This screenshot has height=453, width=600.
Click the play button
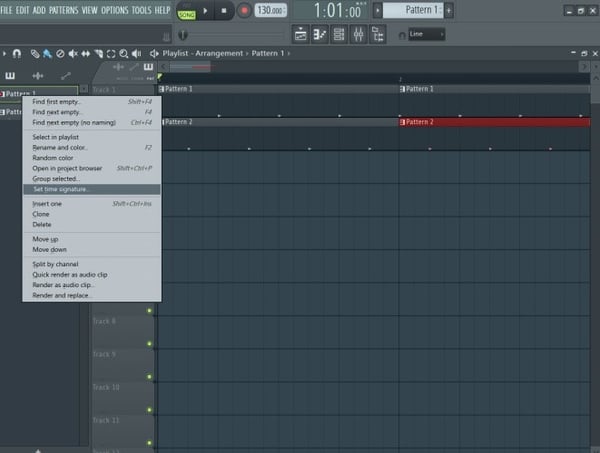205,11
